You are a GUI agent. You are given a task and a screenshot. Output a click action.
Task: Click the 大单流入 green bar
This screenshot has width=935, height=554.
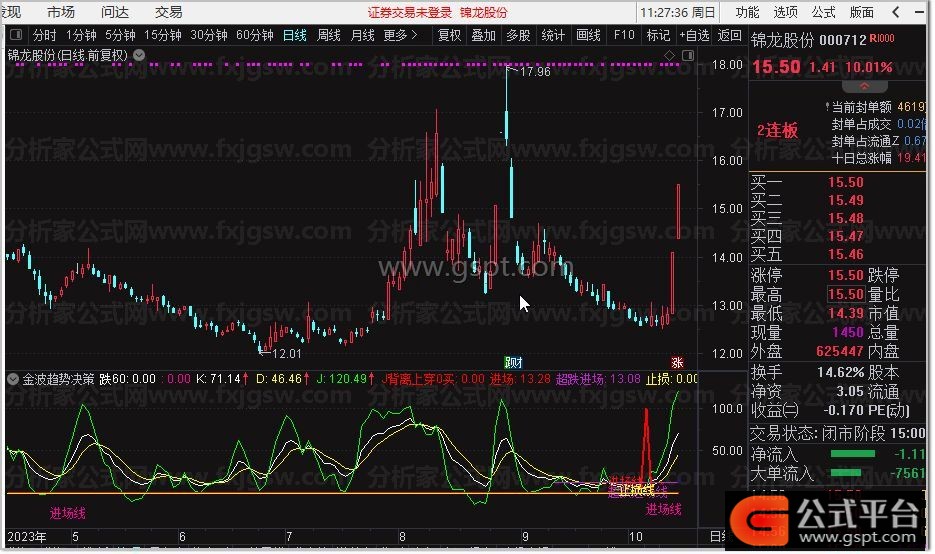pyautogui.click(x=846, y=473)
